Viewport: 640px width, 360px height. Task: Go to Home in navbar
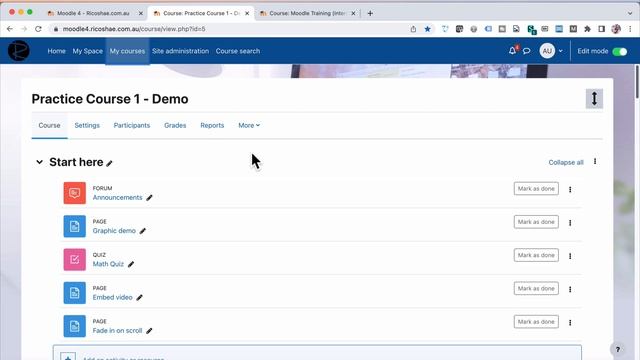click(56, 51)
